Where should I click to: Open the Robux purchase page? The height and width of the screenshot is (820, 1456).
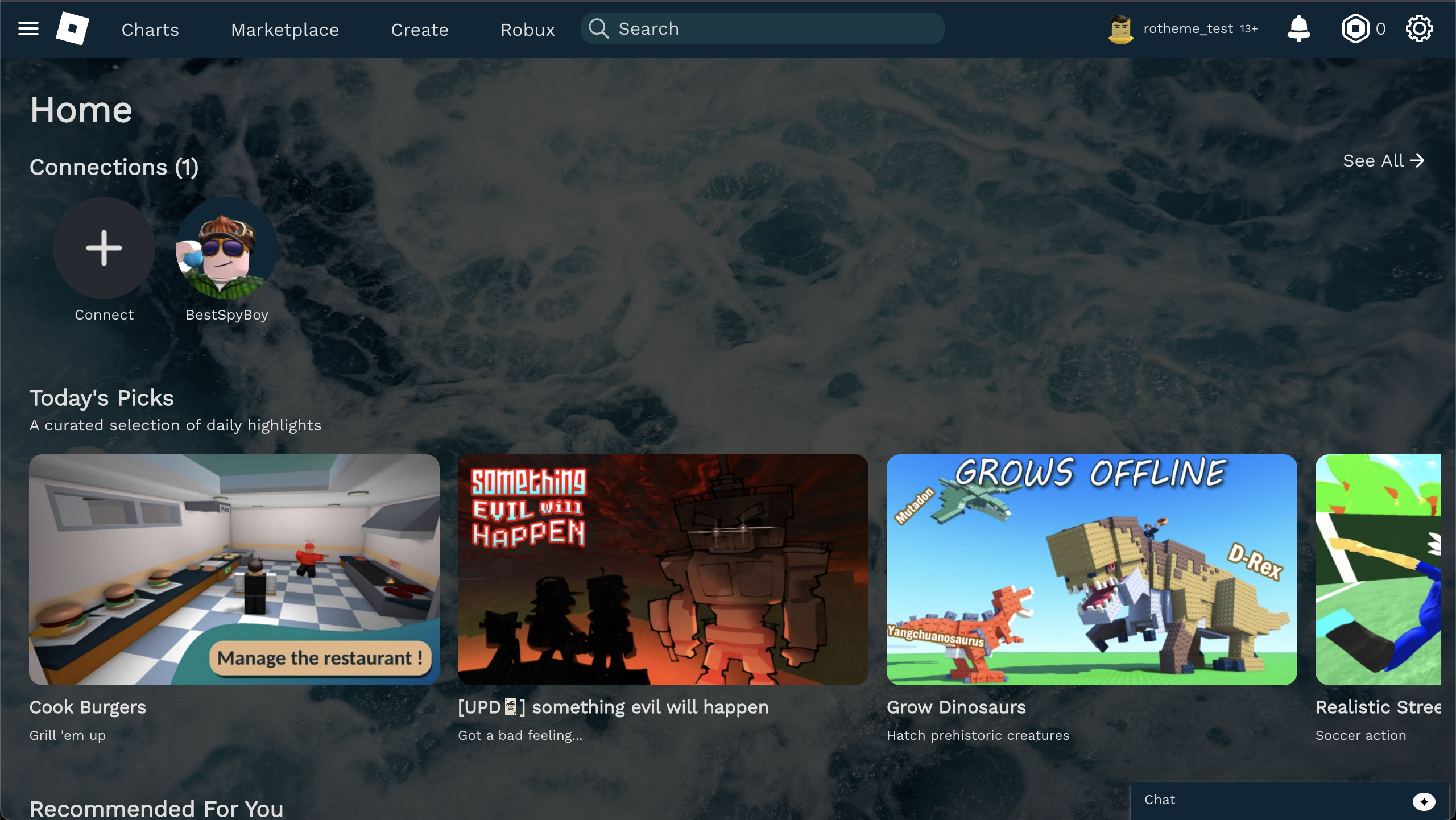point(527,30)
